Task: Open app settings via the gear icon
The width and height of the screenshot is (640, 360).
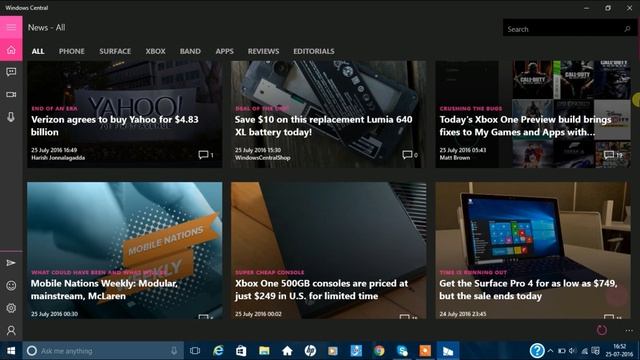Action: point(11,308)
